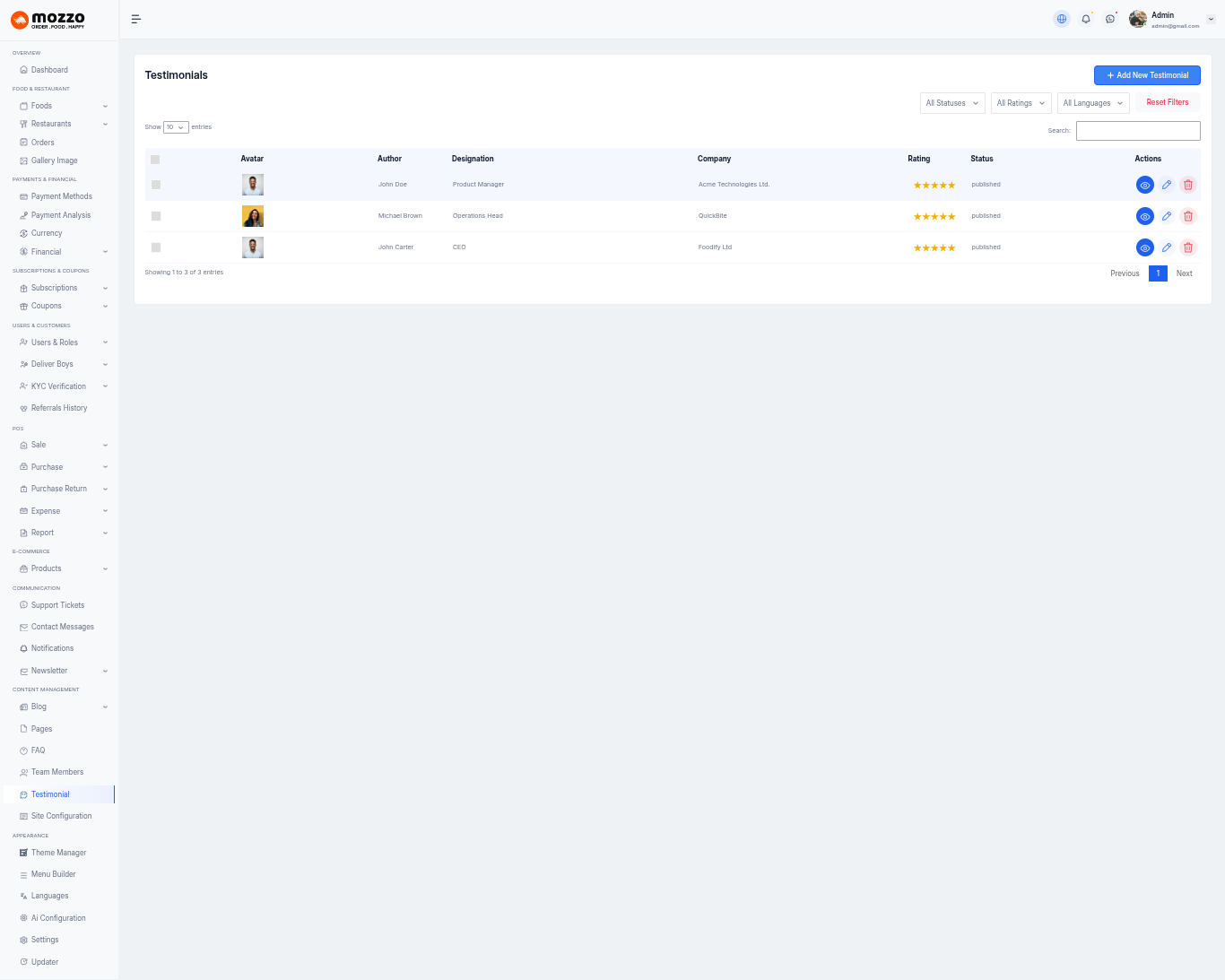View John Doe's testimonial with eye icon
The height and width of the screenshot is (980, 1225).
click(x=1144, y=185)
